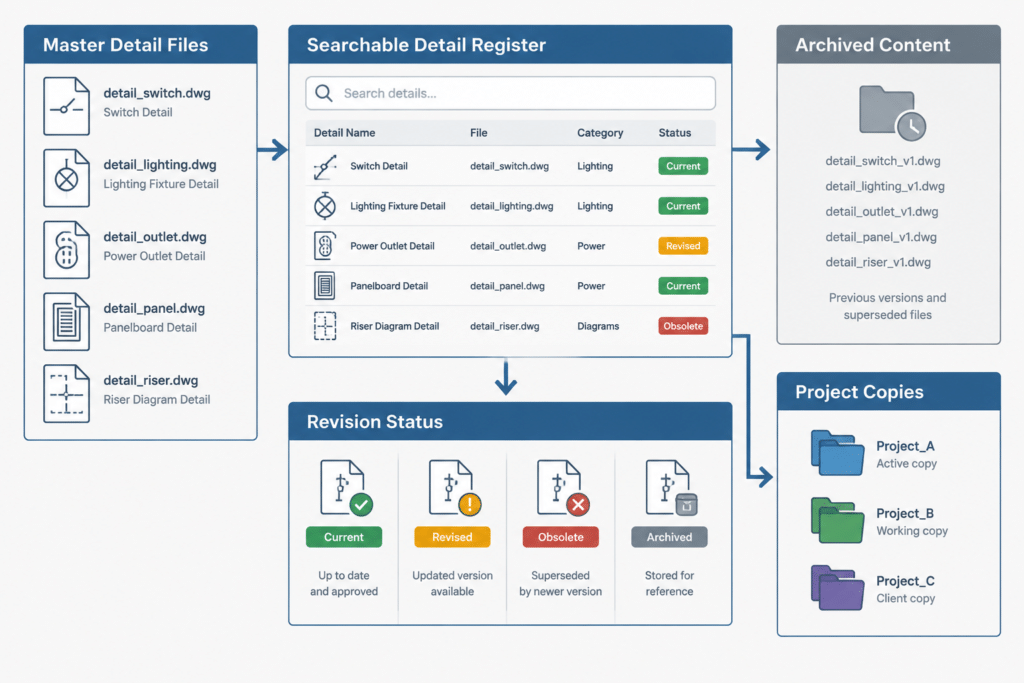Click the detail_outlet.dwg file icon
The height and width of the screenshot is (683, 1024).
click(67, 249)
